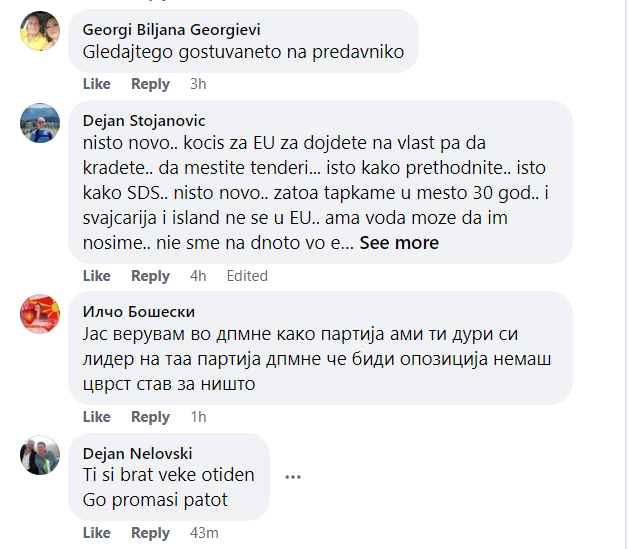Open the Илчо Бошески name link
The height and width of the screenshot is (549, 628).
point(138,312)
